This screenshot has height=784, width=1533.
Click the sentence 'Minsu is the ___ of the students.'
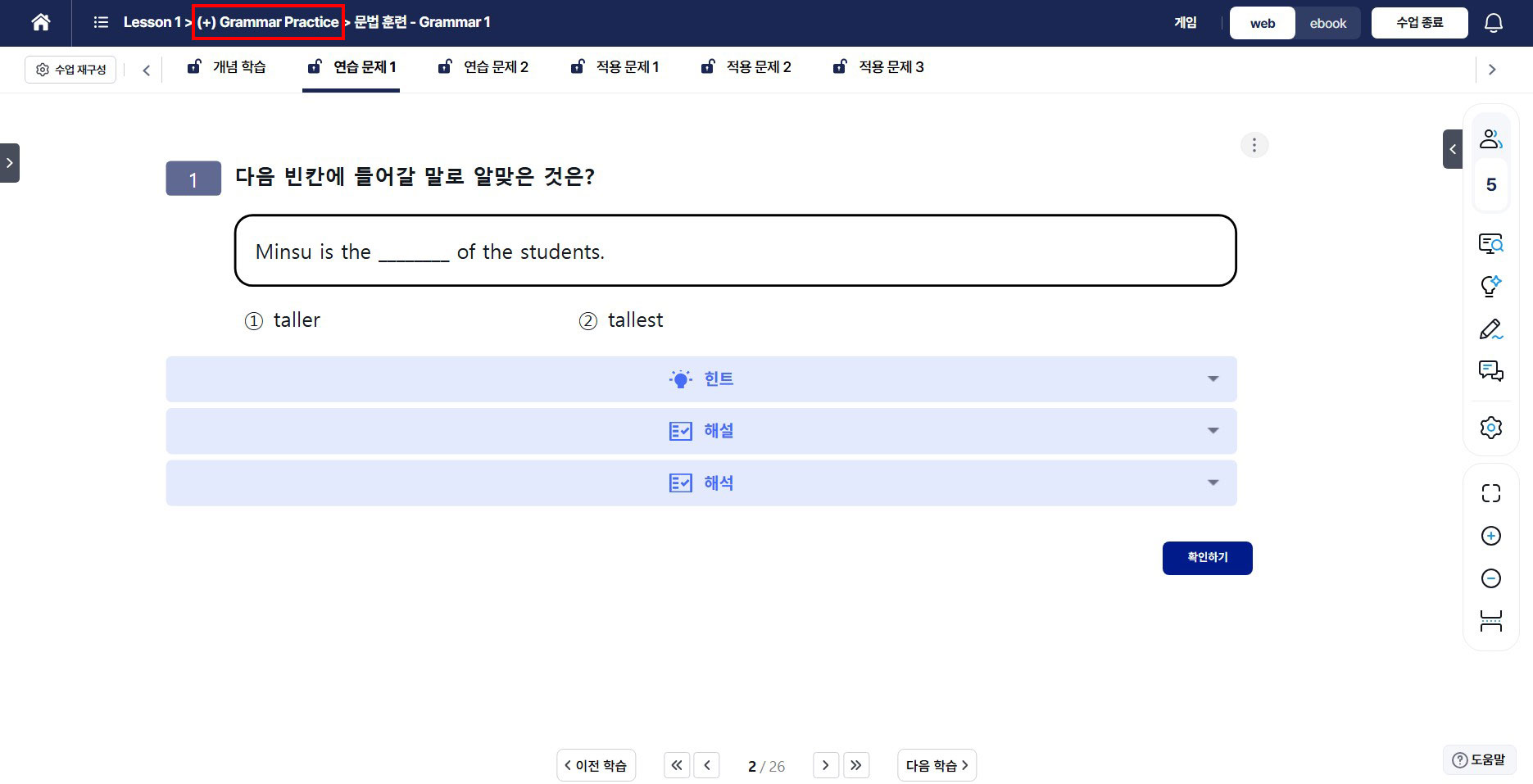[430, 252]
